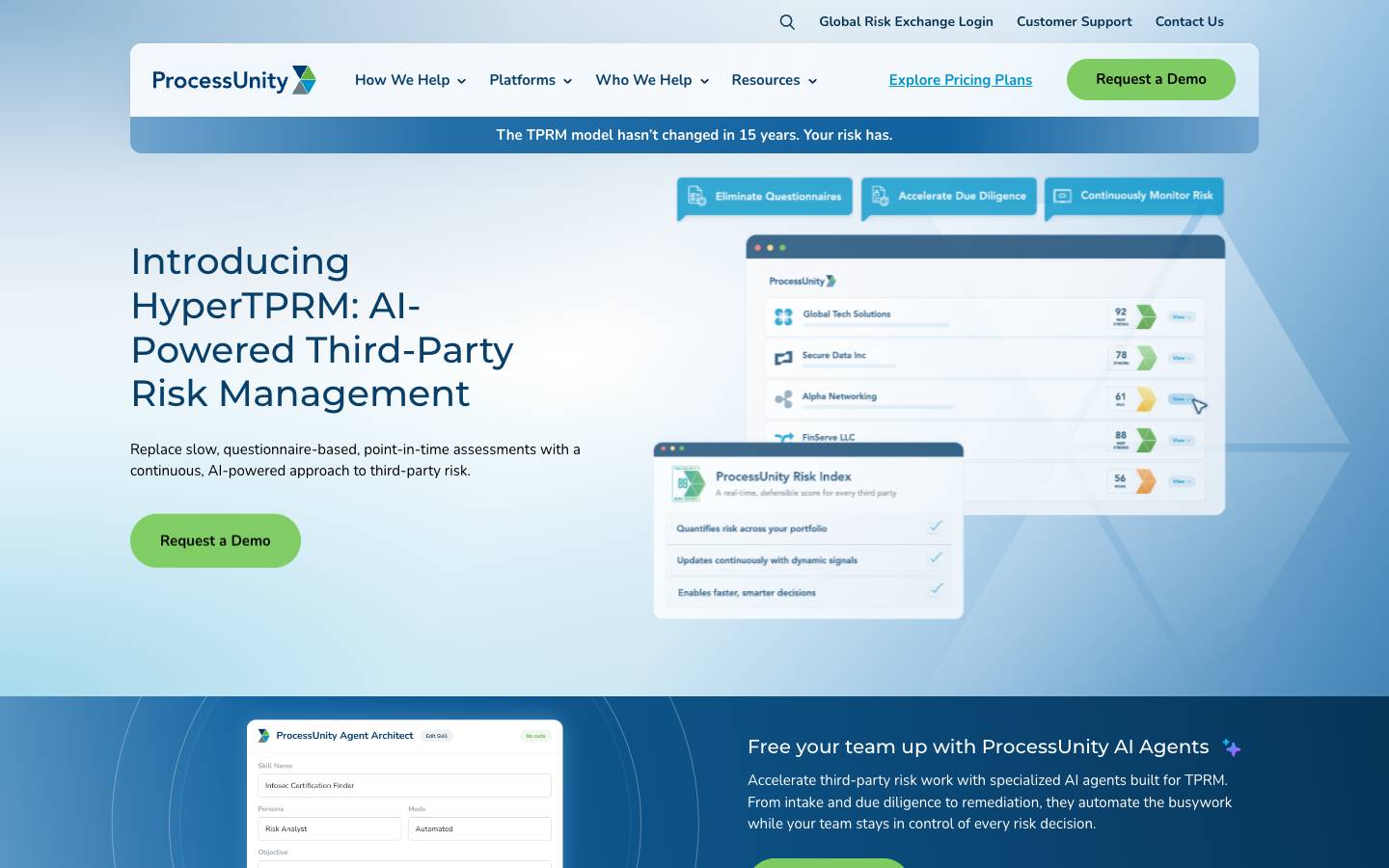Click the No code badge in Agent Architect

click(x=535, y=736)
